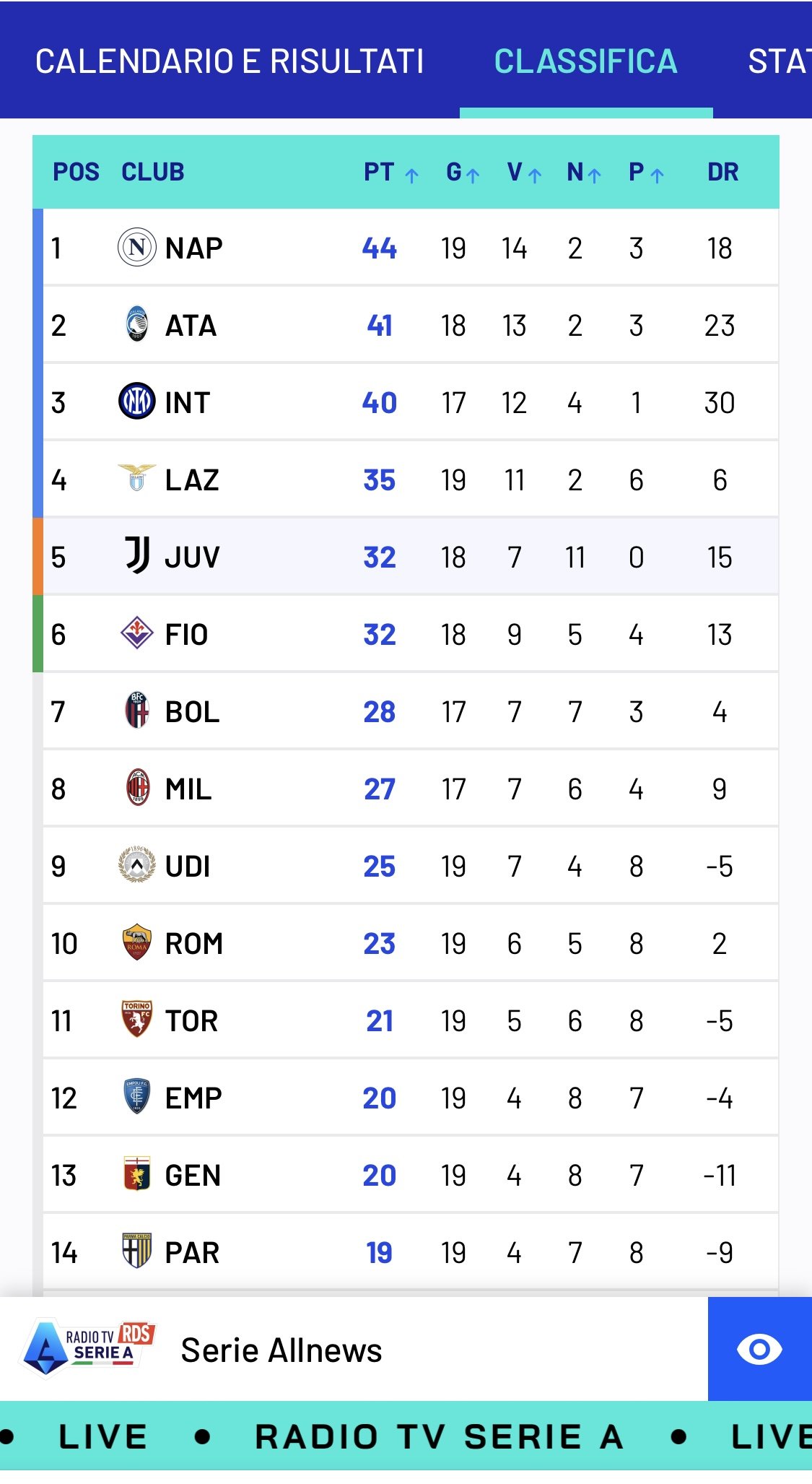Sort table by P losses arrow
812x1484 pixels.
657,175
